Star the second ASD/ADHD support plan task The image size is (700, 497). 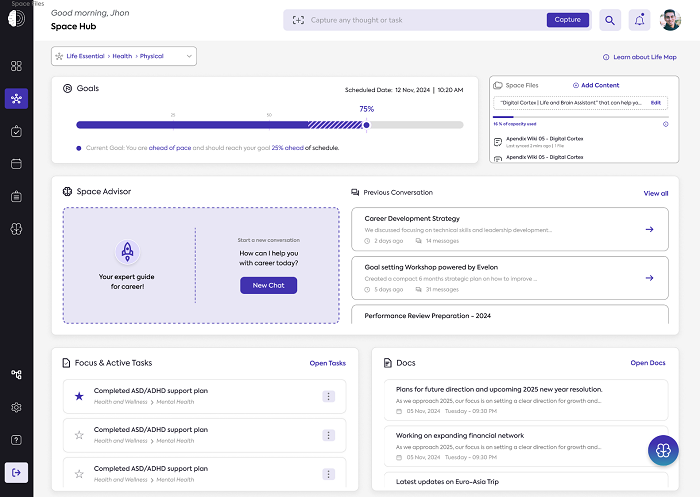[79, 435]
